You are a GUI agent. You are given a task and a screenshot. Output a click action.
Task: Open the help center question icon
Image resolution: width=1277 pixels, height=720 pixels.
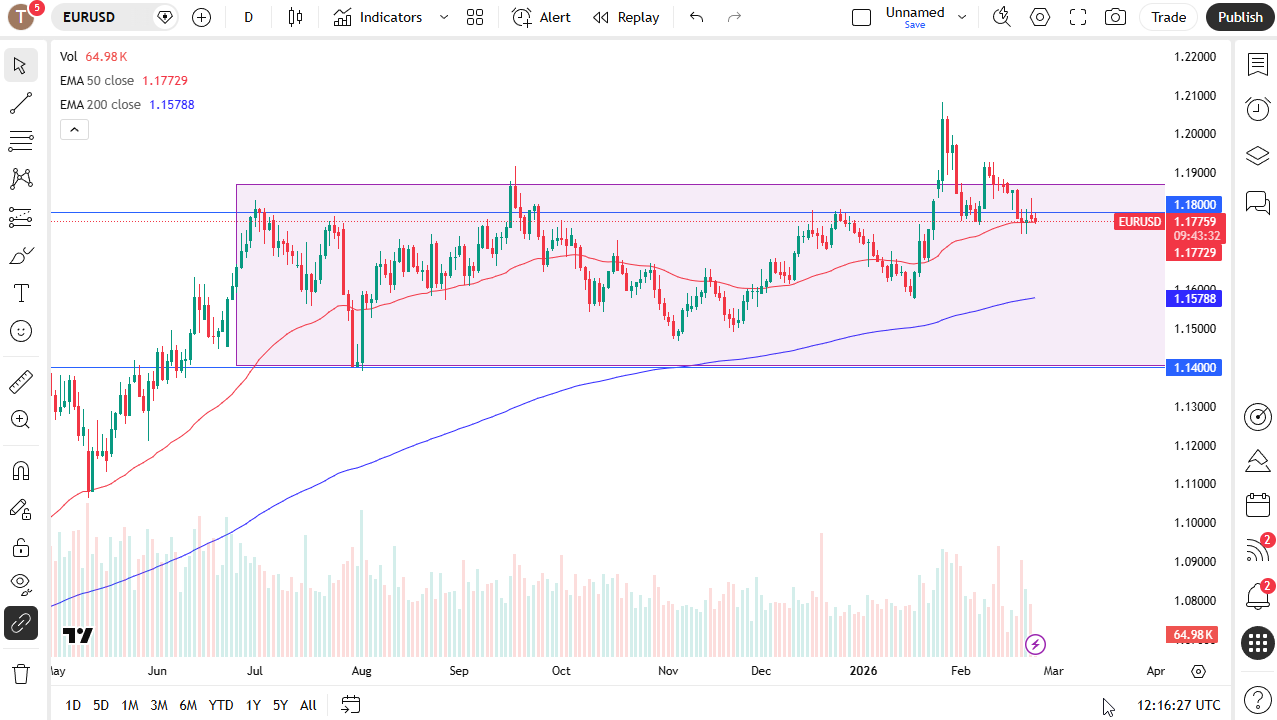coord(1257,700)
